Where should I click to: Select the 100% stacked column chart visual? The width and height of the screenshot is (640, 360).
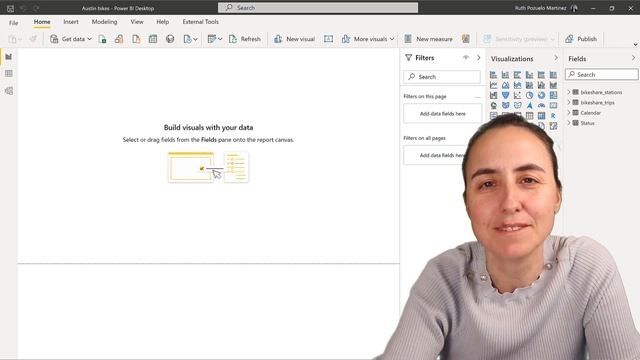[553, 75]
